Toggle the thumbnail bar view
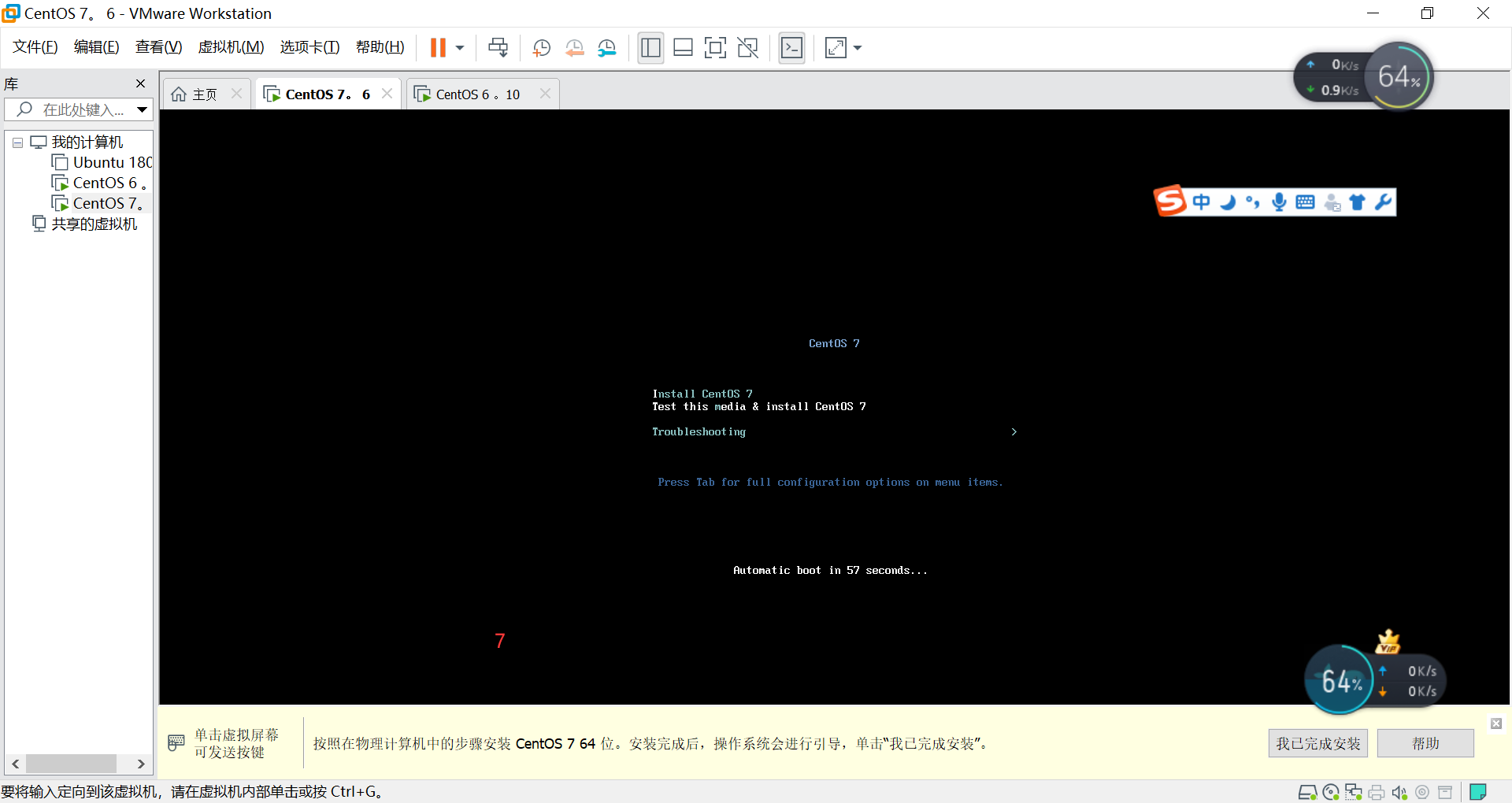 tap(683, 48)
